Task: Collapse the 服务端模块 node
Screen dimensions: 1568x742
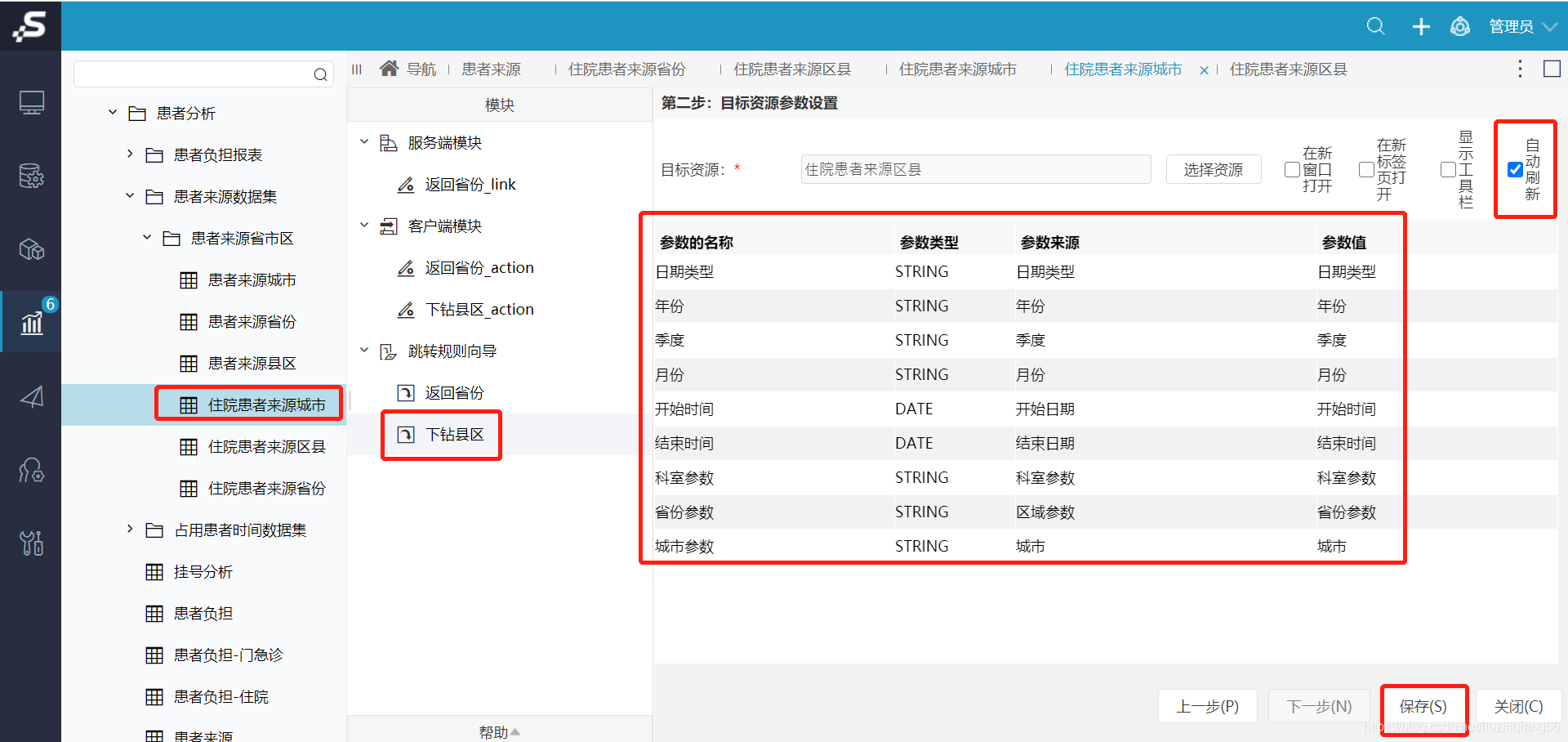Action: pyautogui.click(x=364, y=142)
